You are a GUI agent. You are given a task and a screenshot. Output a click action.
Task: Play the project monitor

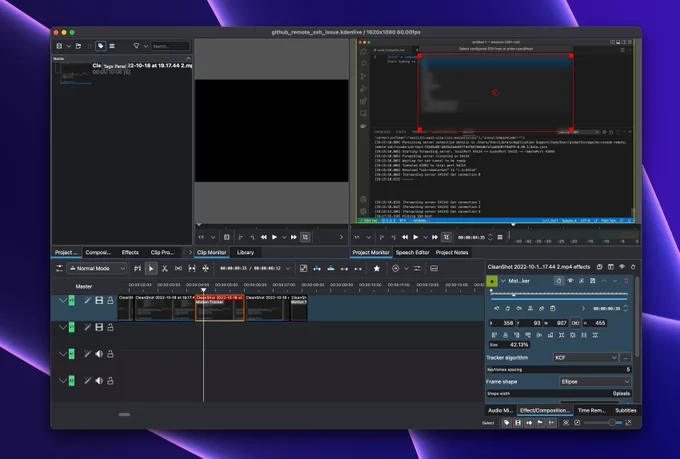pos(415,237)
